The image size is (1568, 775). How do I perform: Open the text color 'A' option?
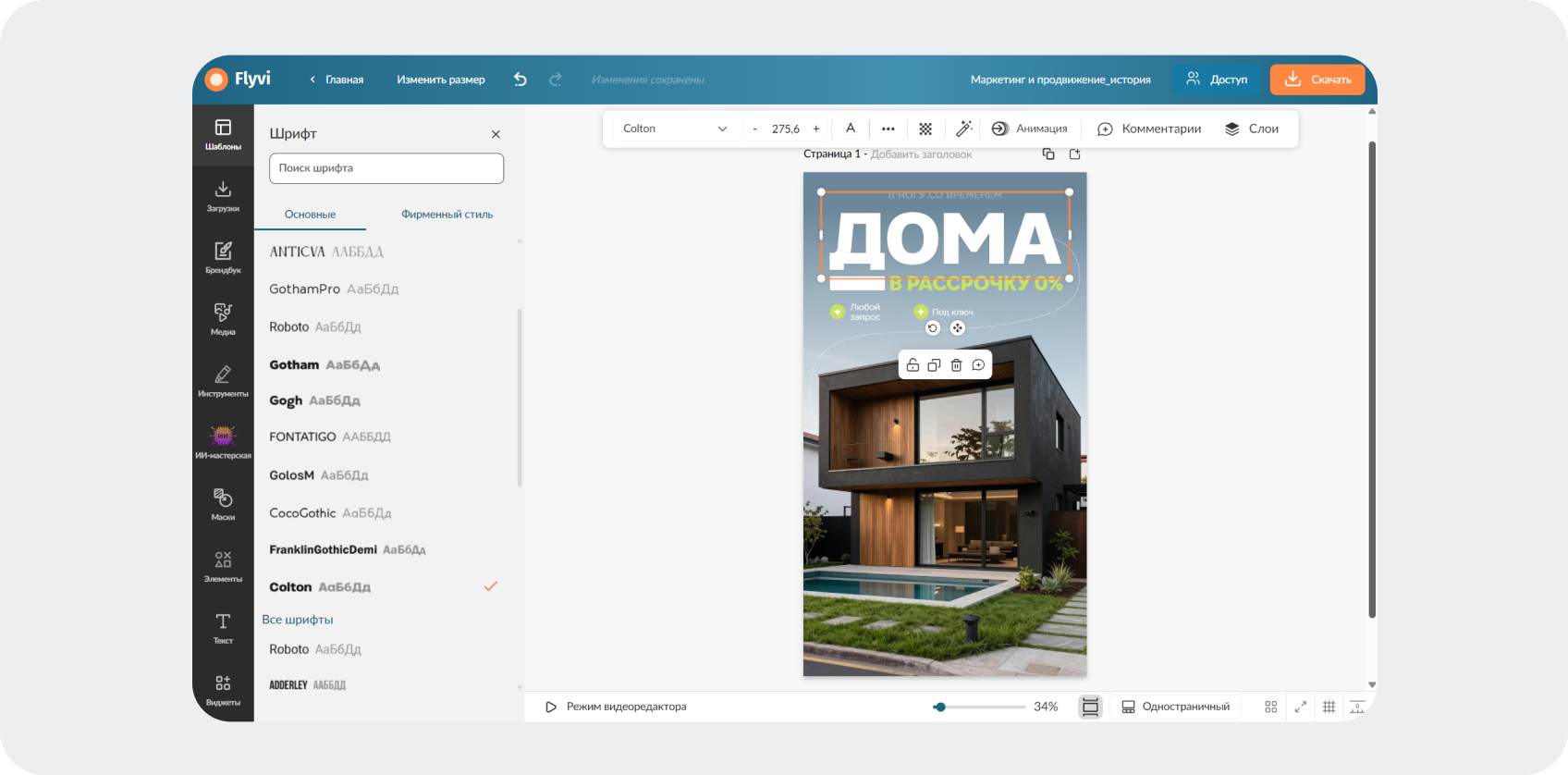pyautogui.click(x=851, y=129)
